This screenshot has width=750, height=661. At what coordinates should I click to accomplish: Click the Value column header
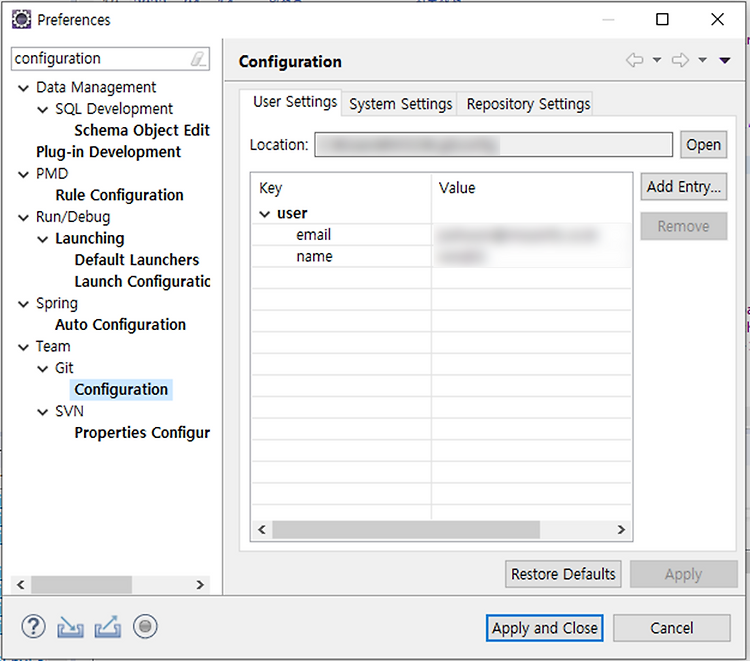tap(531, 188)
